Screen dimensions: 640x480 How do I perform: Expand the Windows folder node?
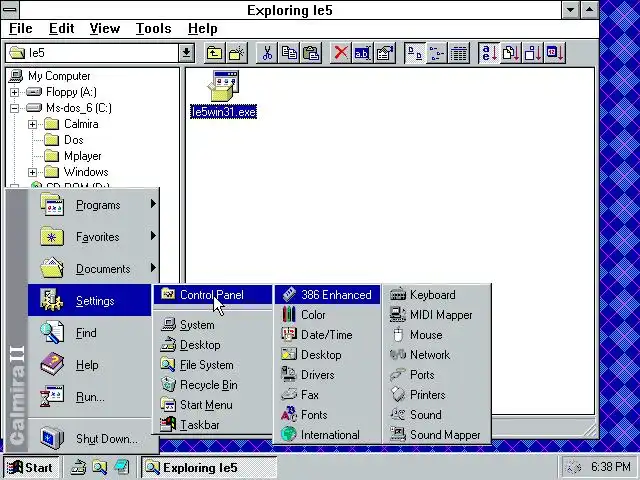click(x=32, y=172)
